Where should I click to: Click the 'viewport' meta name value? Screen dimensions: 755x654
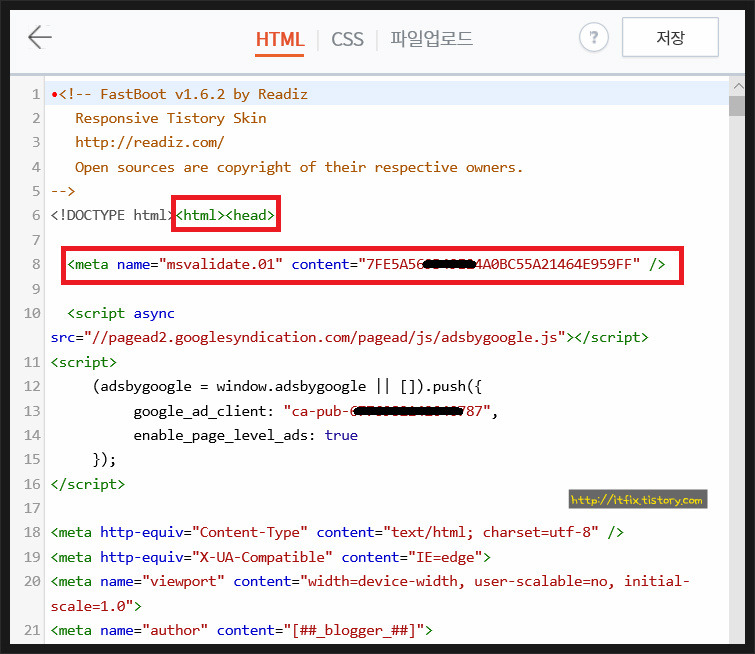pos(183,582)
